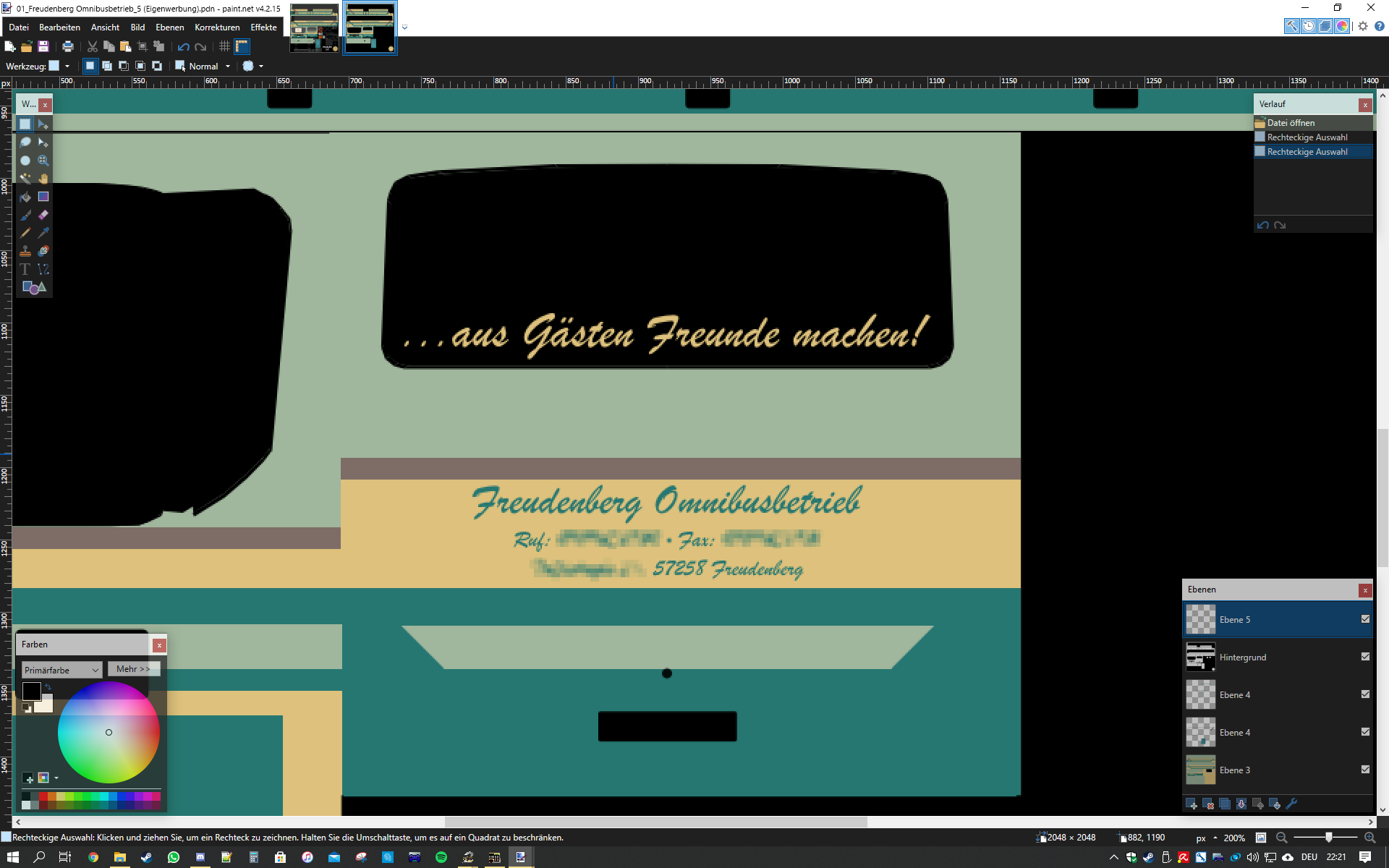Select the Gradient tool
1389x868 pixels.
coord(43,197)
